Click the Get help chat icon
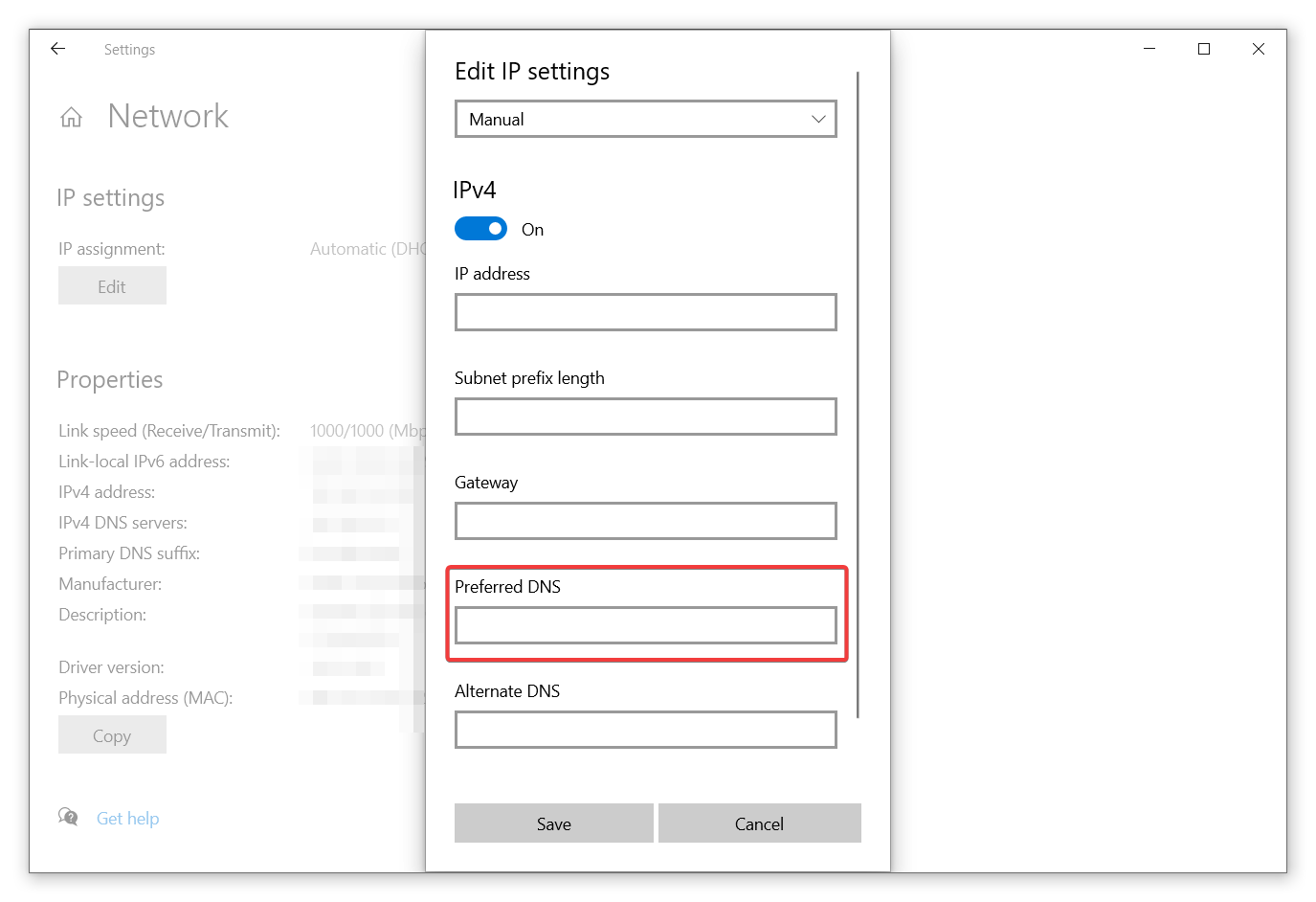This screenshot has height=902, width=1316. pos(68,817)
